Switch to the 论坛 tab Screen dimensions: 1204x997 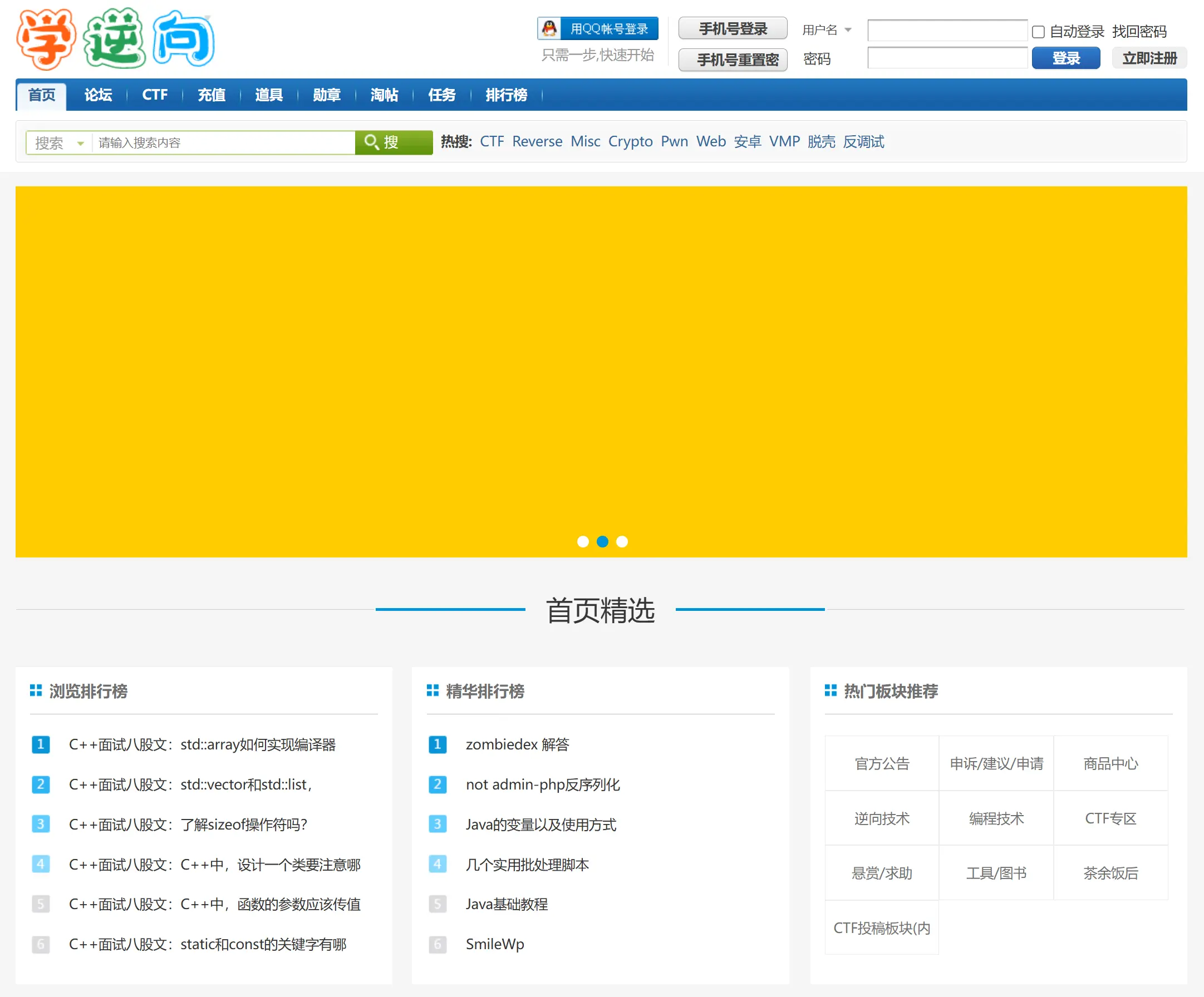pyautogui.click(x=97, y=95)
